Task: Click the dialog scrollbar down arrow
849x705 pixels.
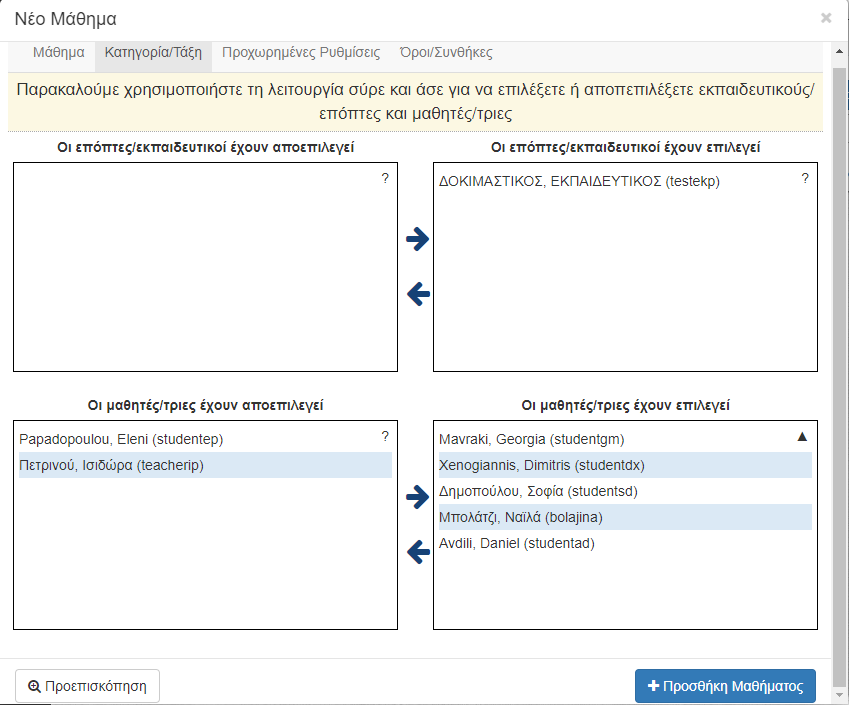Action: click(x=839, y=695)
